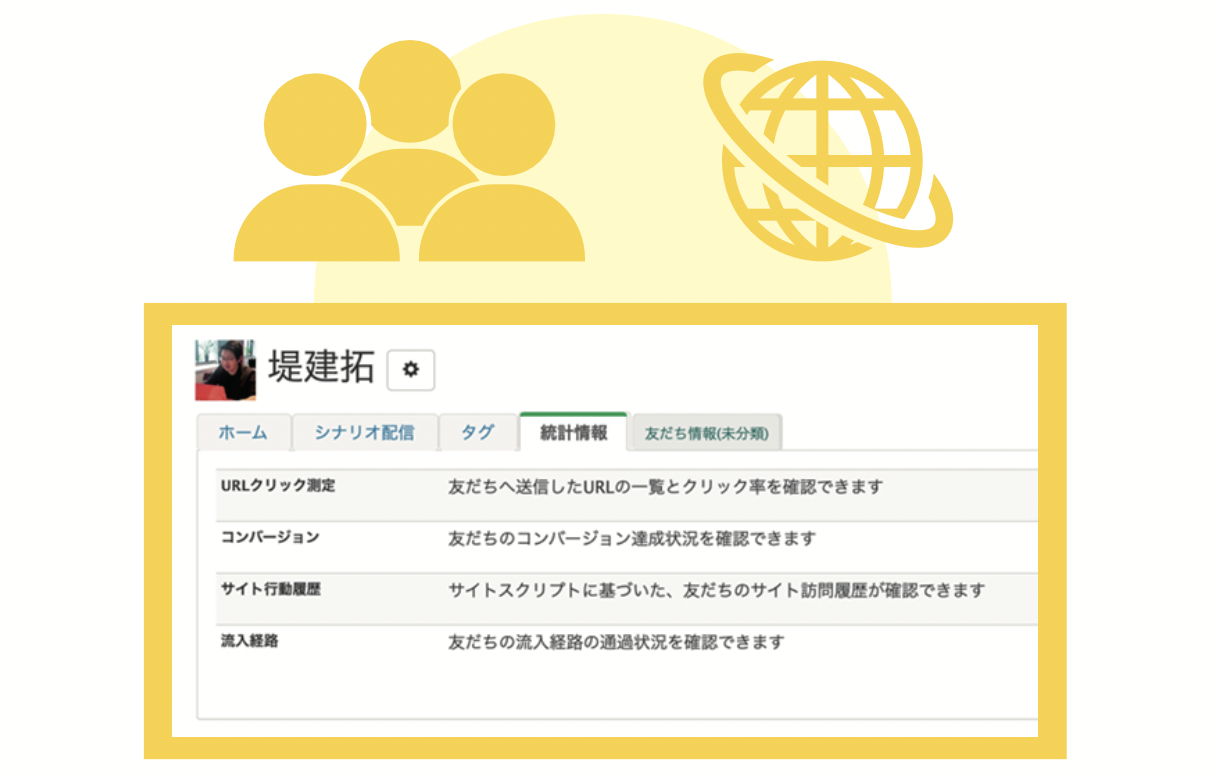Go to the 友だち情報(未分類) tab

point(706,434)
